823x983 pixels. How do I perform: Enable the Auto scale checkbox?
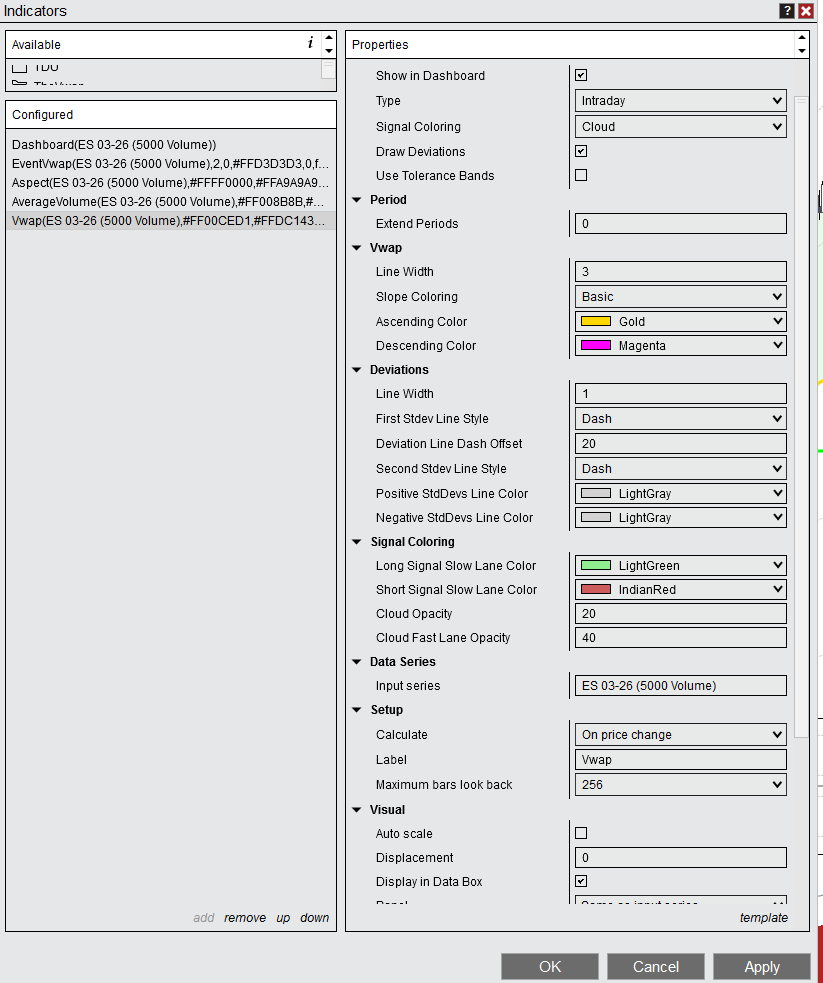(581, 834)
